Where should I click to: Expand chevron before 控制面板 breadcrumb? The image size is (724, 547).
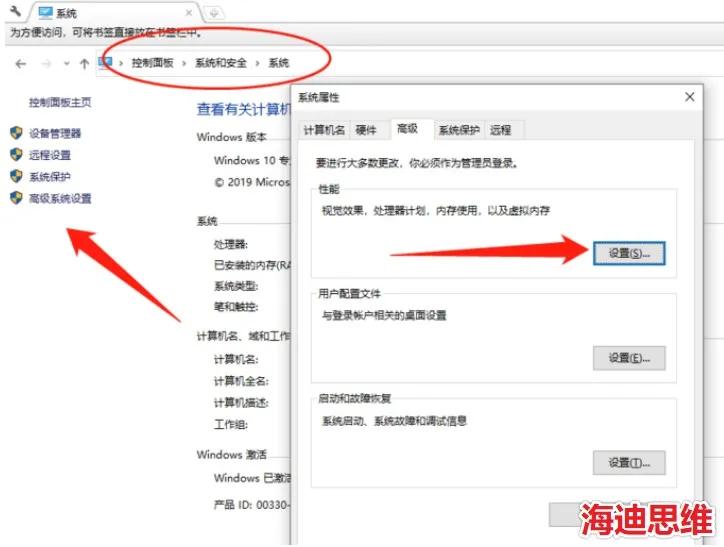coord(121,63)
